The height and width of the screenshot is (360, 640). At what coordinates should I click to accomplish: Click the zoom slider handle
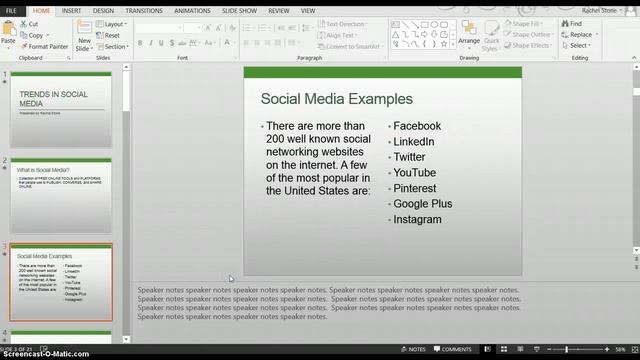pos(567,349)
